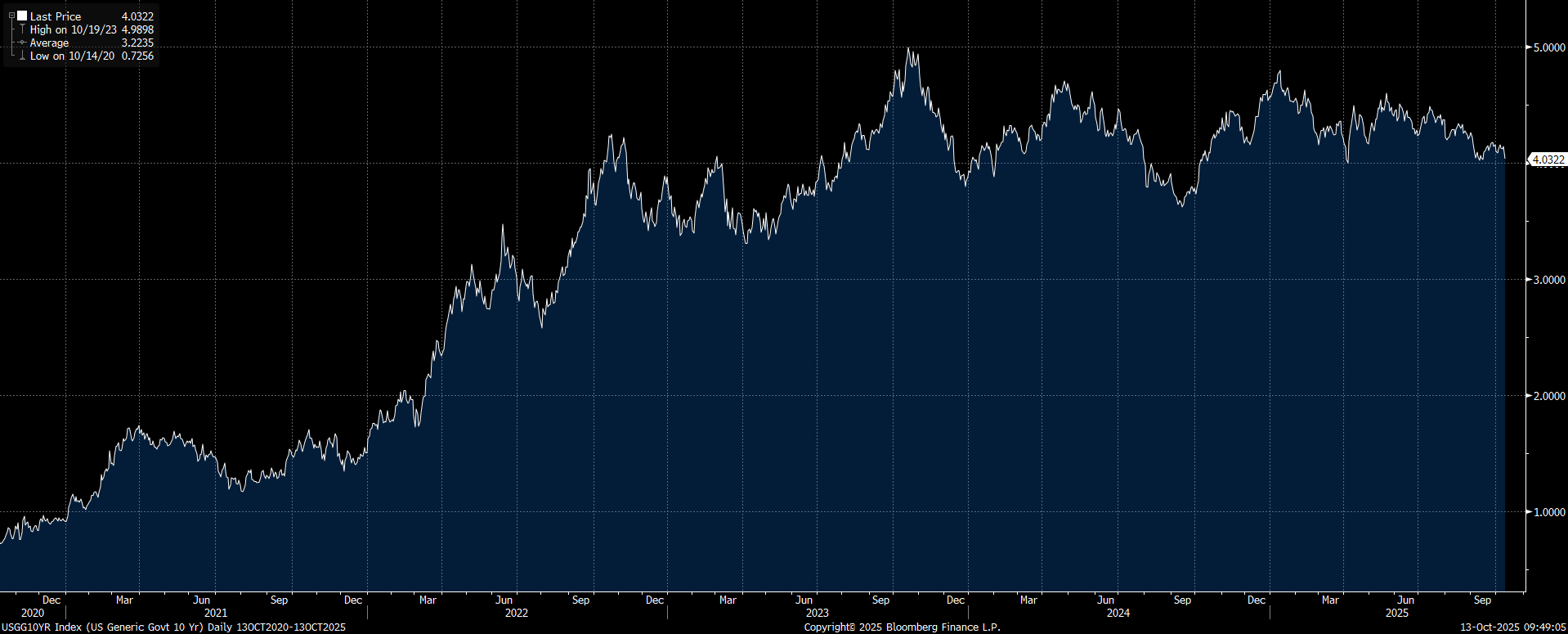Click the 2022 year label on time axis

(x=517, y=613)
